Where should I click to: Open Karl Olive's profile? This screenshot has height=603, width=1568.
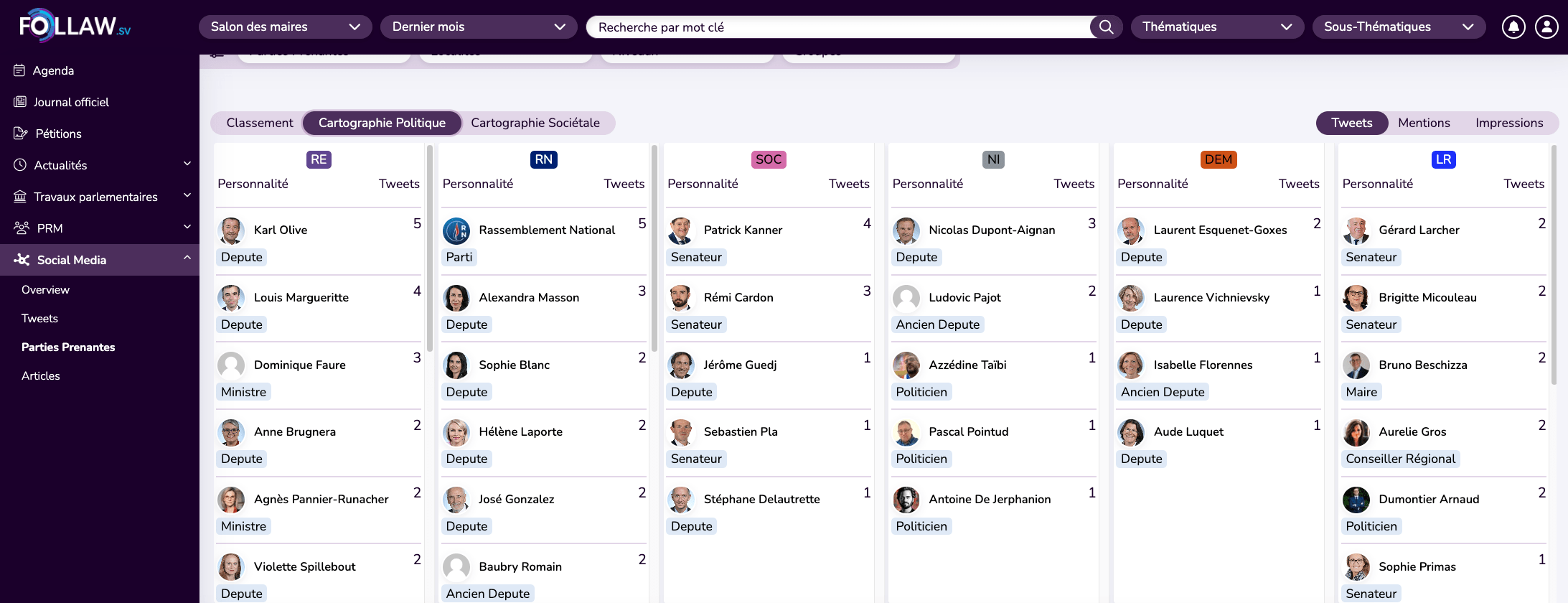pos(280,230)
